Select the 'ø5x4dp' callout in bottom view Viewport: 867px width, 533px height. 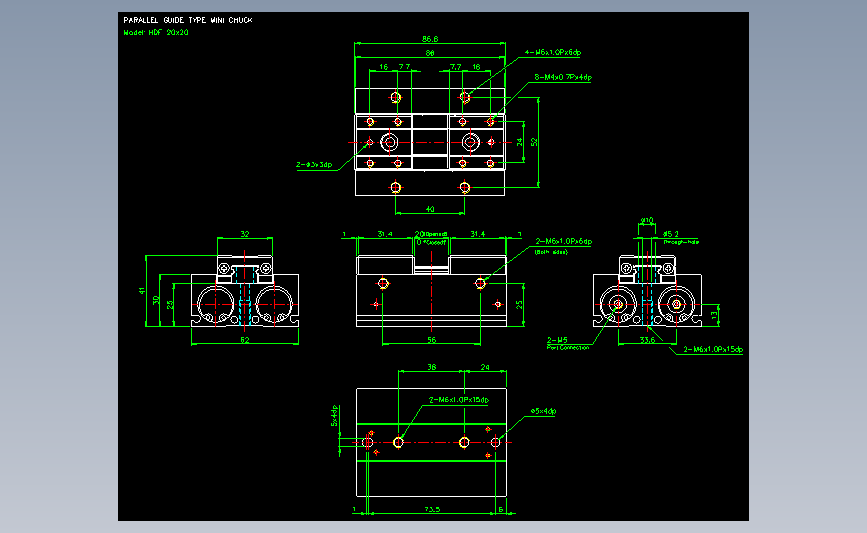point(543,411)
